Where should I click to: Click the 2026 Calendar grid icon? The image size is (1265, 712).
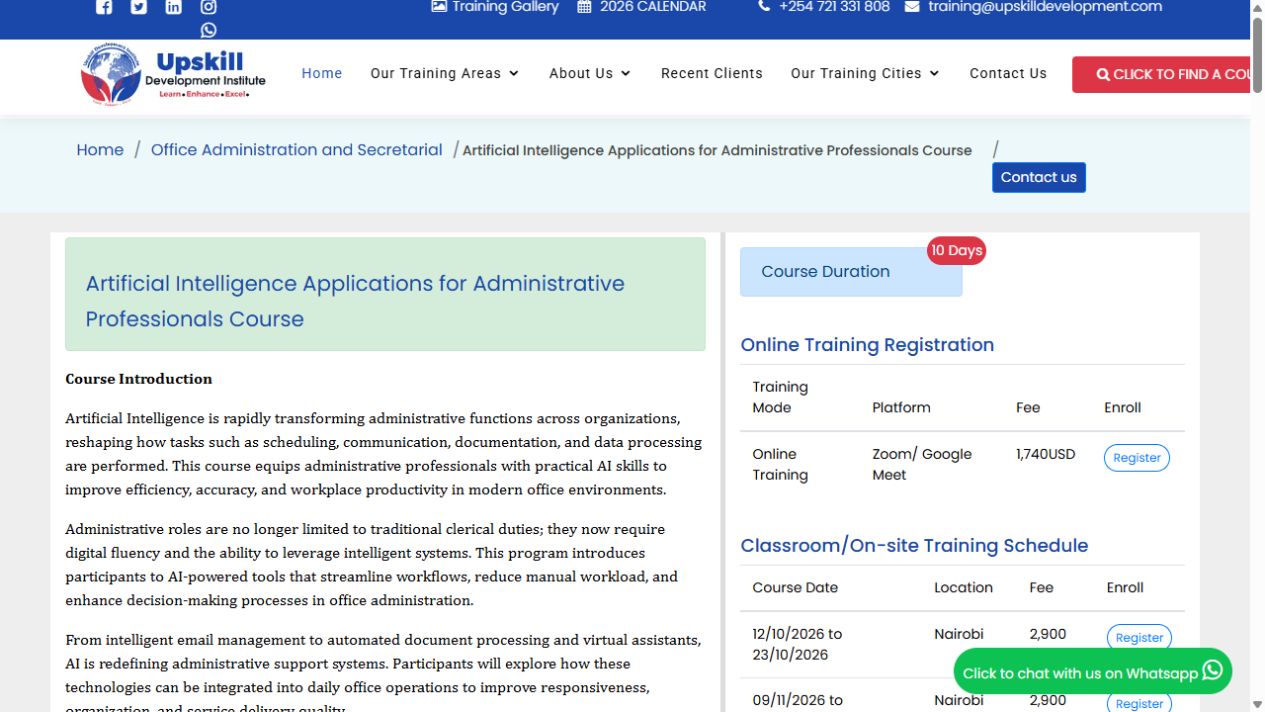tap(584, 7)
